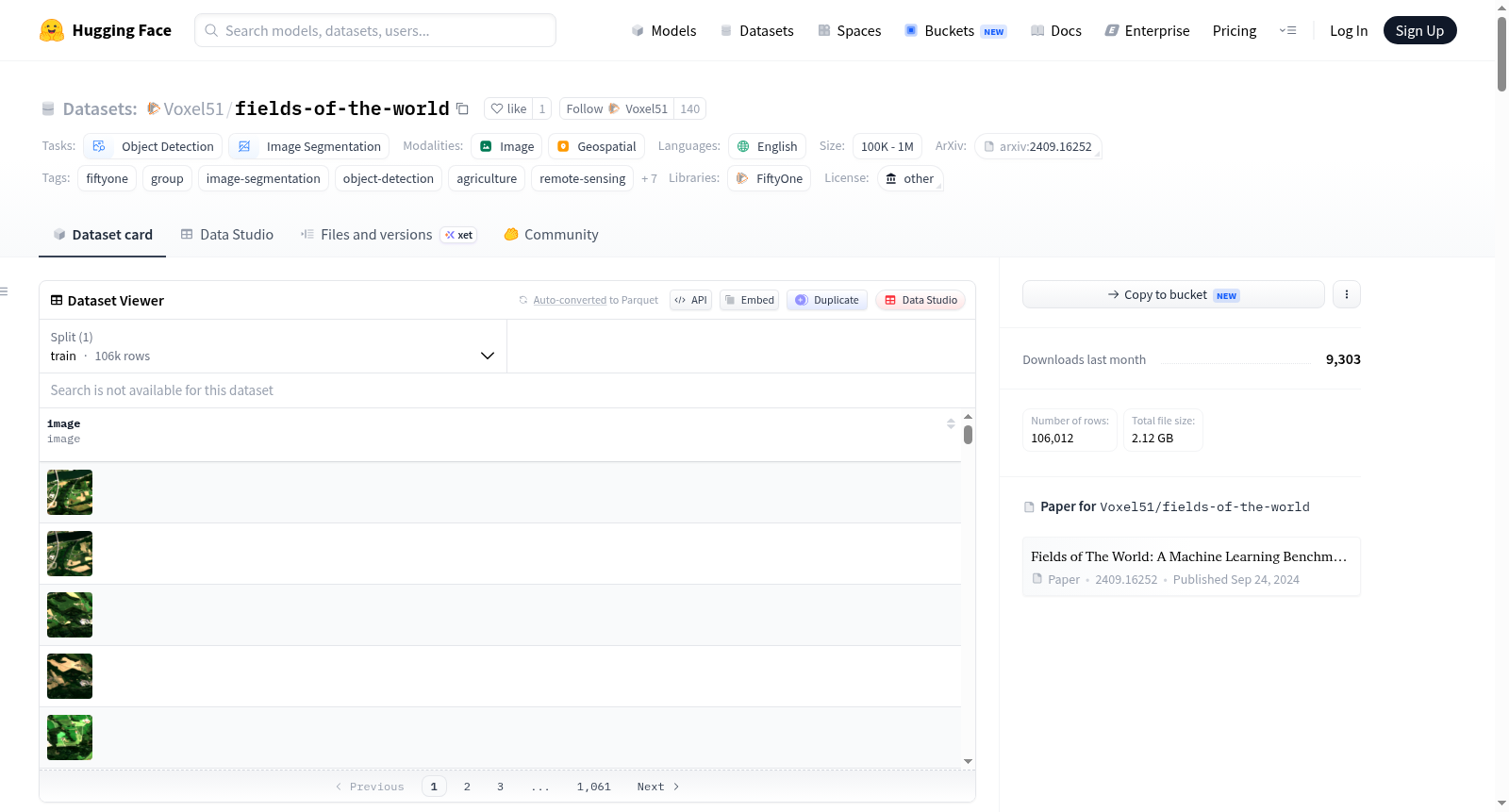Open Data Studio from the viewer header
The height and width of the screenshot is (812, 1509).
point(920,300)
